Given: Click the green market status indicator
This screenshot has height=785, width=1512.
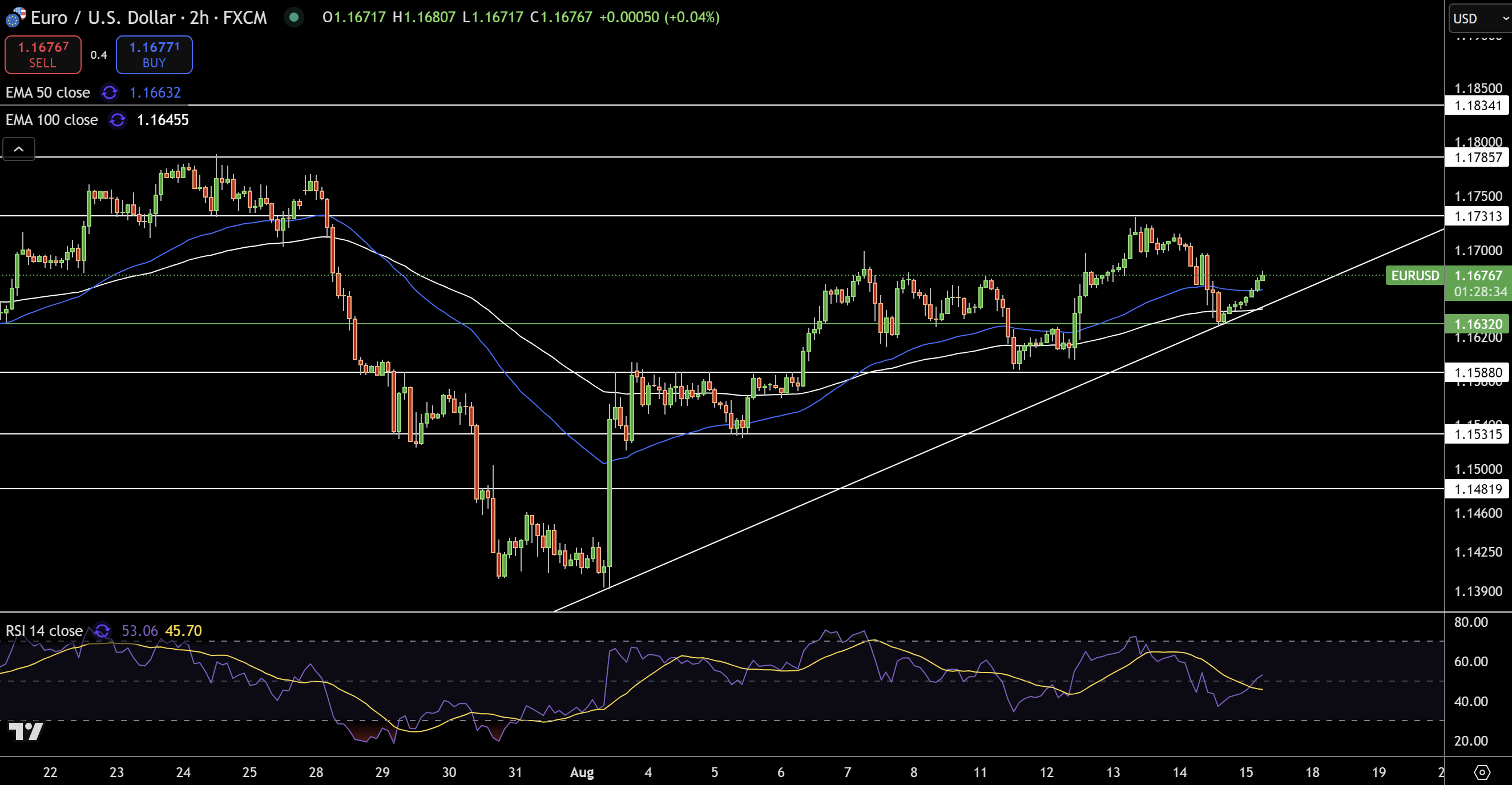Looking at the screenshot, I should (293, 17).
